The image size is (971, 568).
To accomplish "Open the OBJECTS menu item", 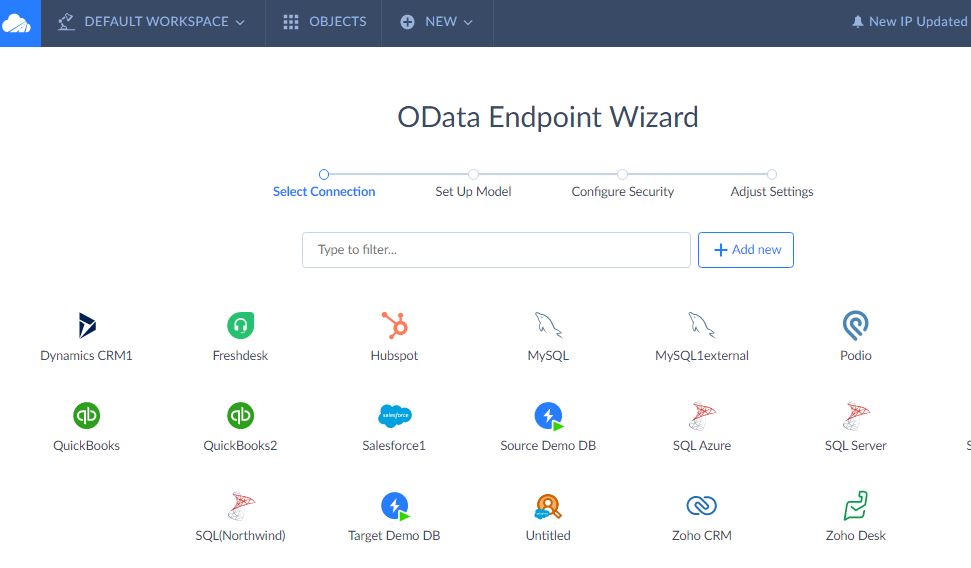I will pos(324,22).
